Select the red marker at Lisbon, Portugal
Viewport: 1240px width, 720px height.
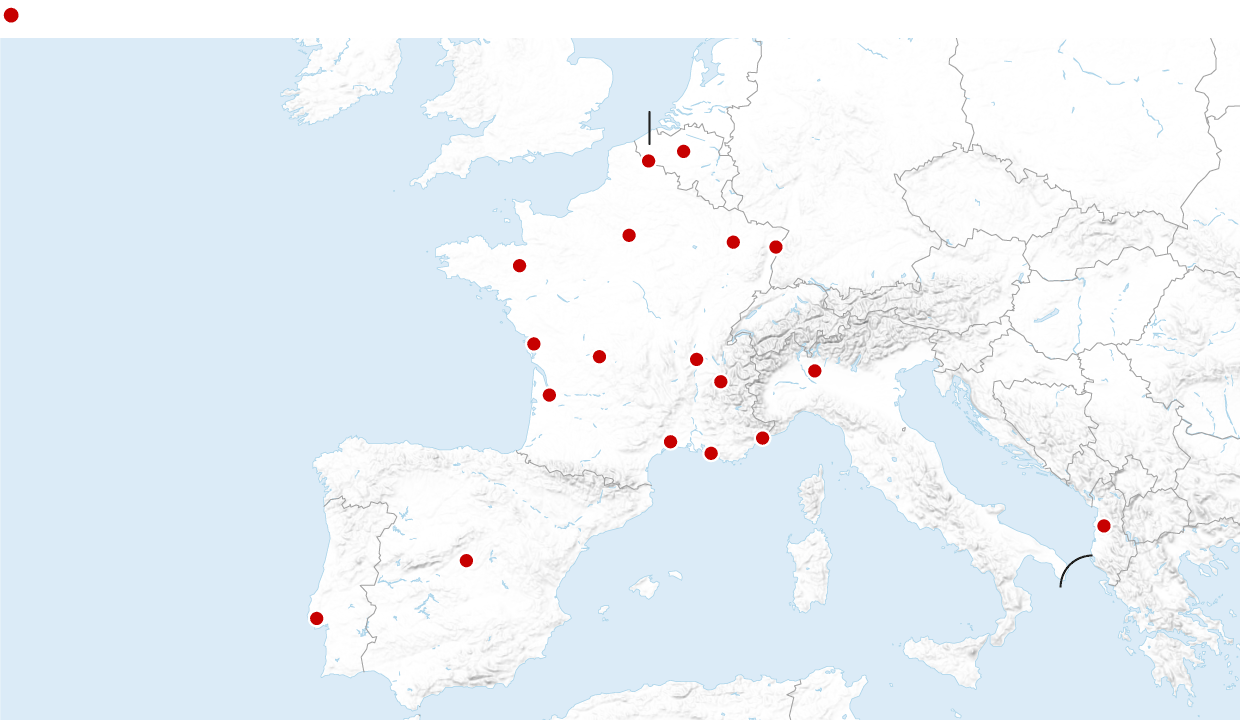(317, 618)
